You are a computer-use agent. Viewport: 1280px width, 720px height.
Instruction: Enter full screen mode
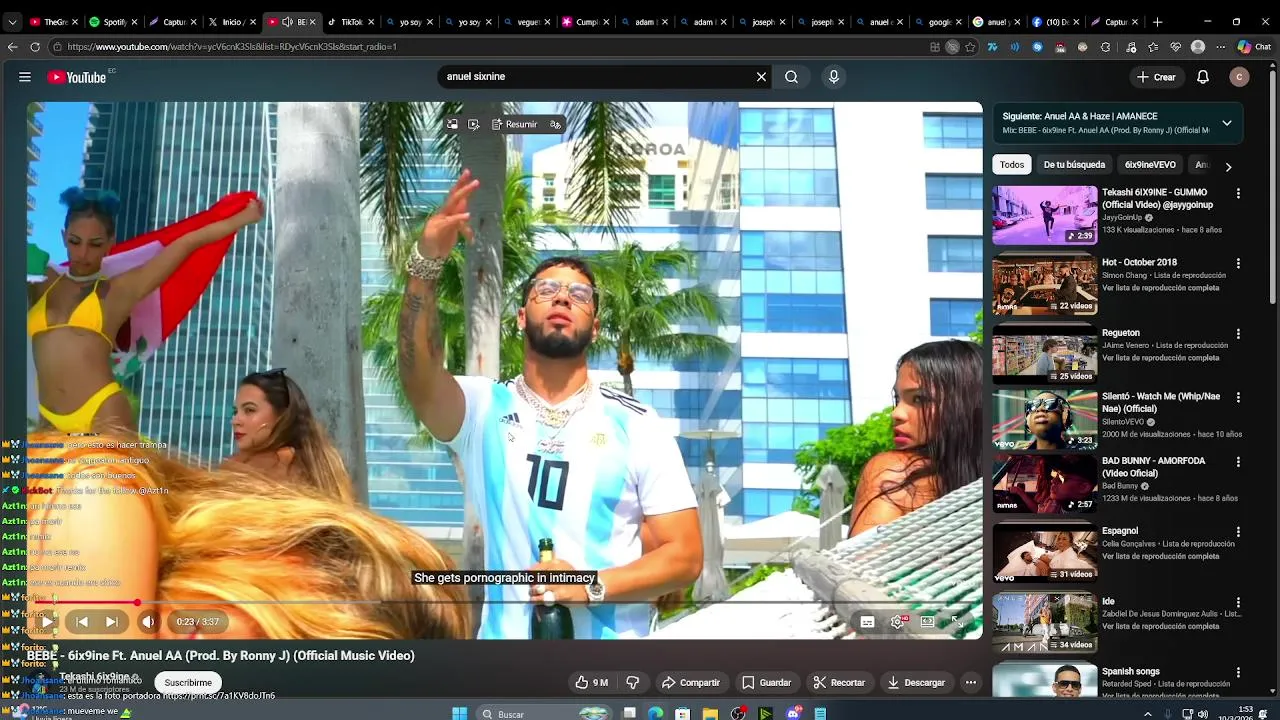(956, 622)
